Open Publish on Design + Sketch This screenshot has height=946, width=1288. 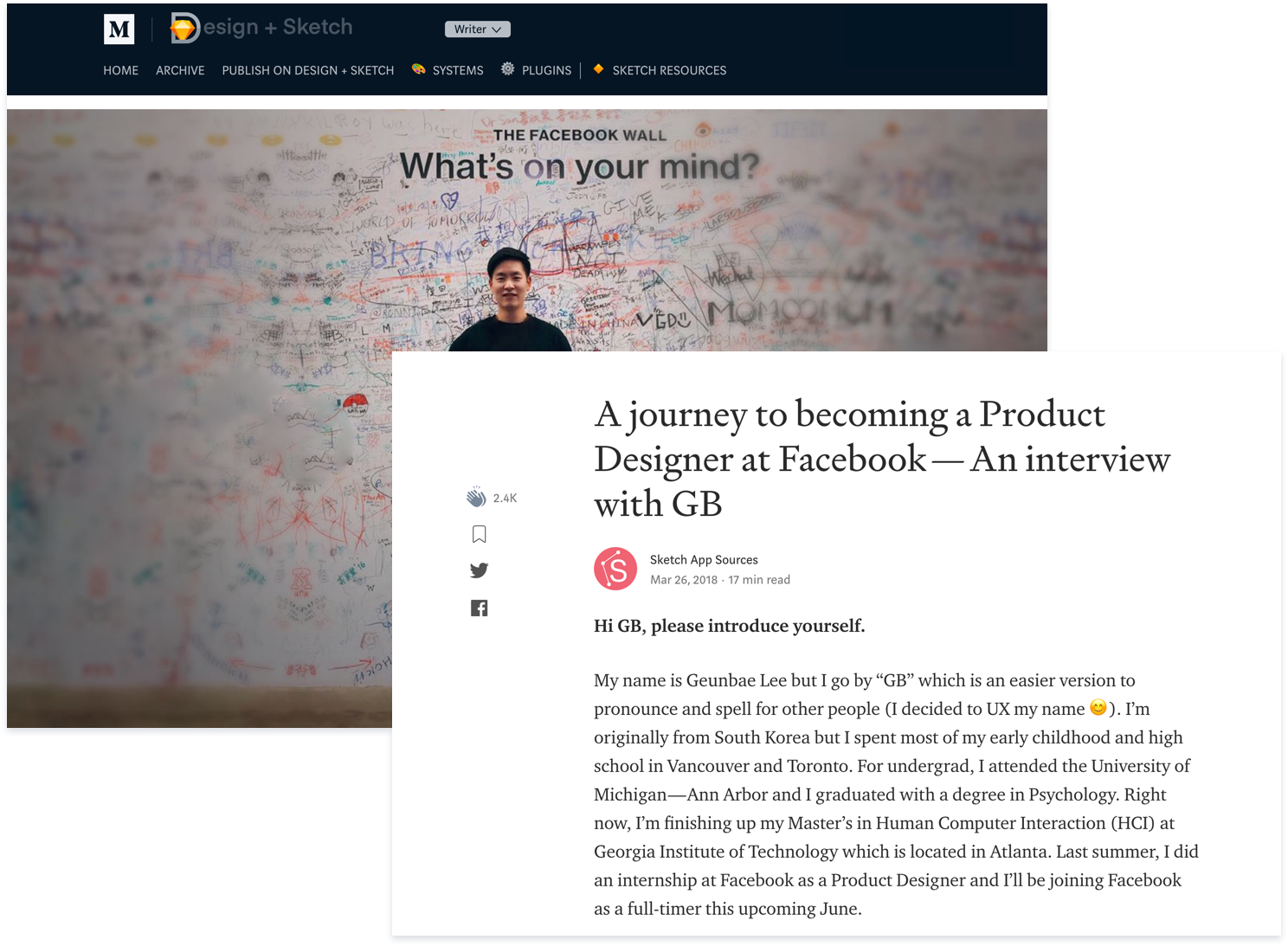click(308, 70)
